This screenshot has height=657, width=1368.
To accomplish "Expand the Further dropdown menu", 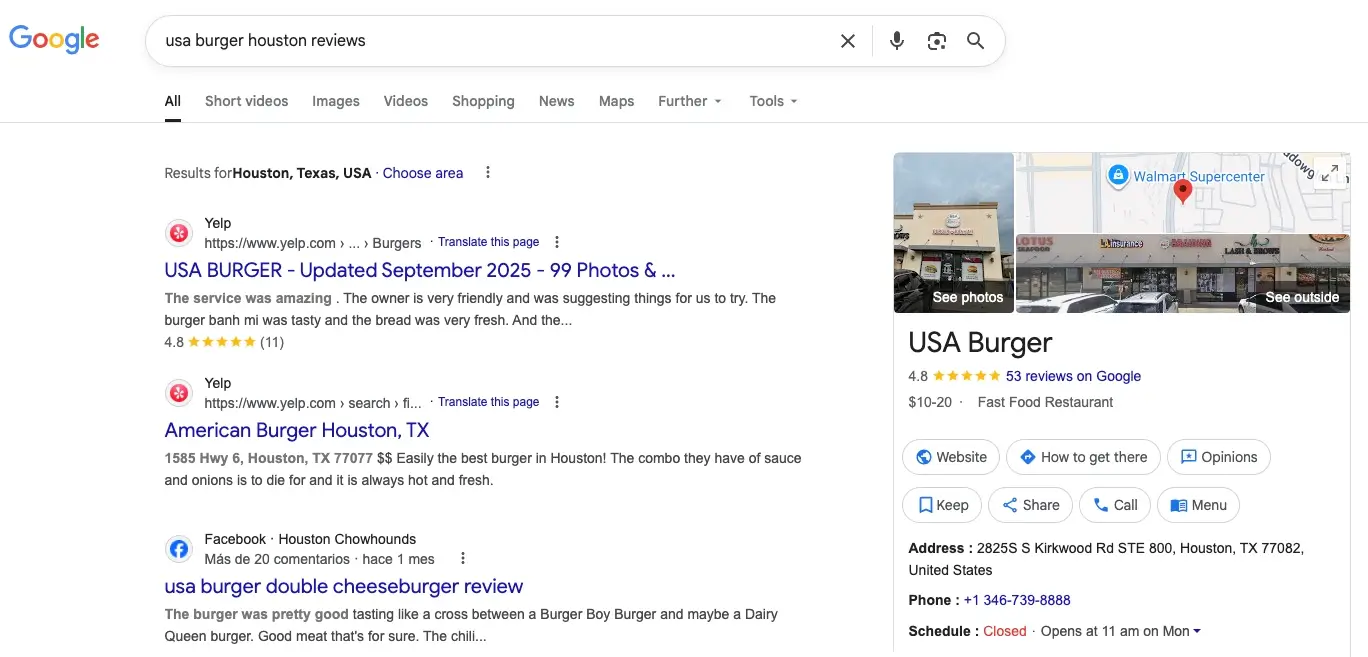I will tap(689, 101).
